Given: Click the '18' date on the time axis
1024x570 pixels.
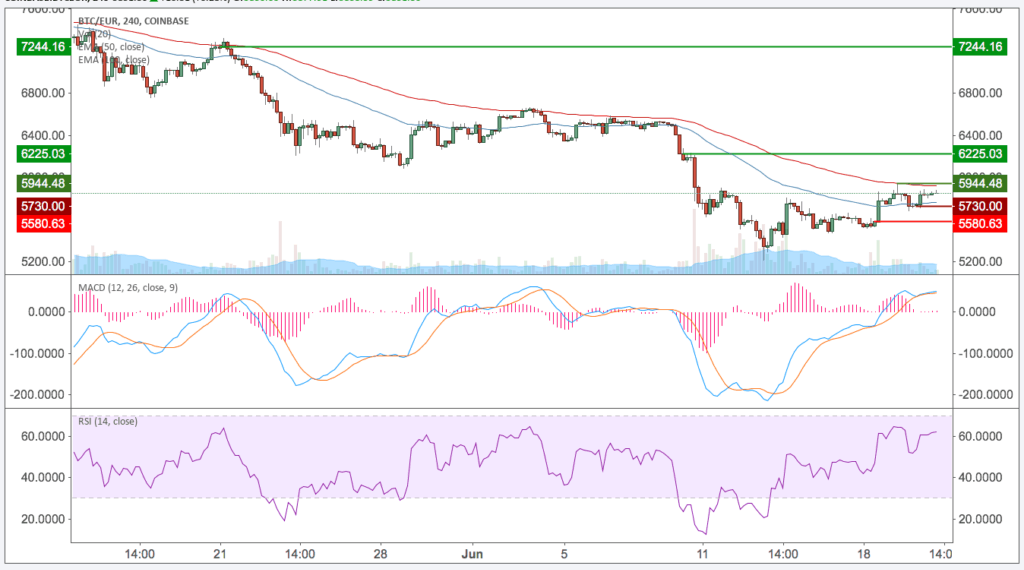Looking at the screenshot, I should click(865, 550).
